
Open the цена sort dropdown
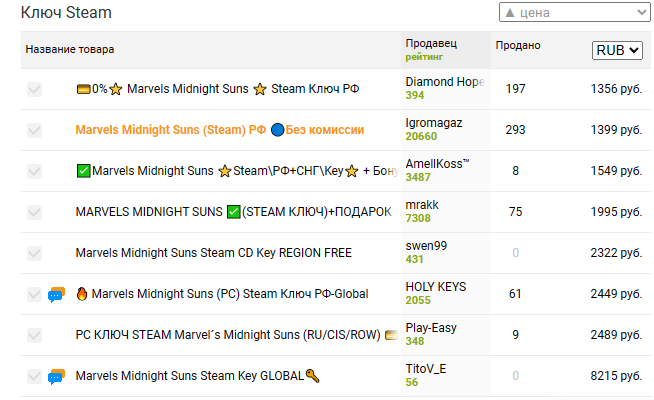coord(574,13)
